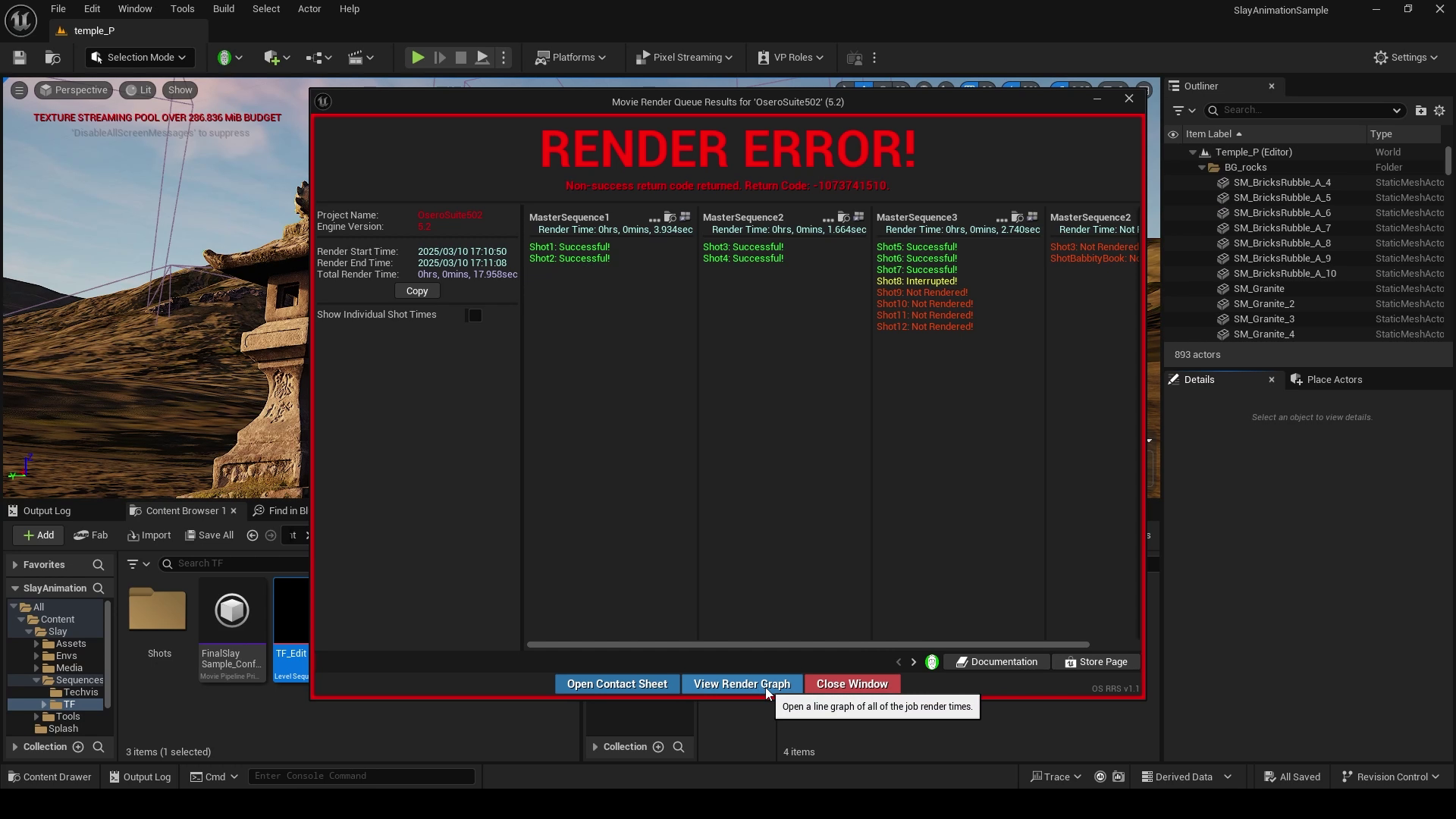
Task: Collapse the Temple_P (Editor) tree node
Action: pyautogui.click(x=1193, y=152)
